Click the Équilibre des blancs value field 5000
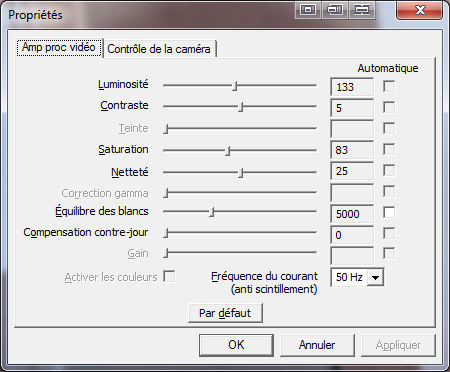The height and width of the screenshot is (372, 450). click(352, 214)
